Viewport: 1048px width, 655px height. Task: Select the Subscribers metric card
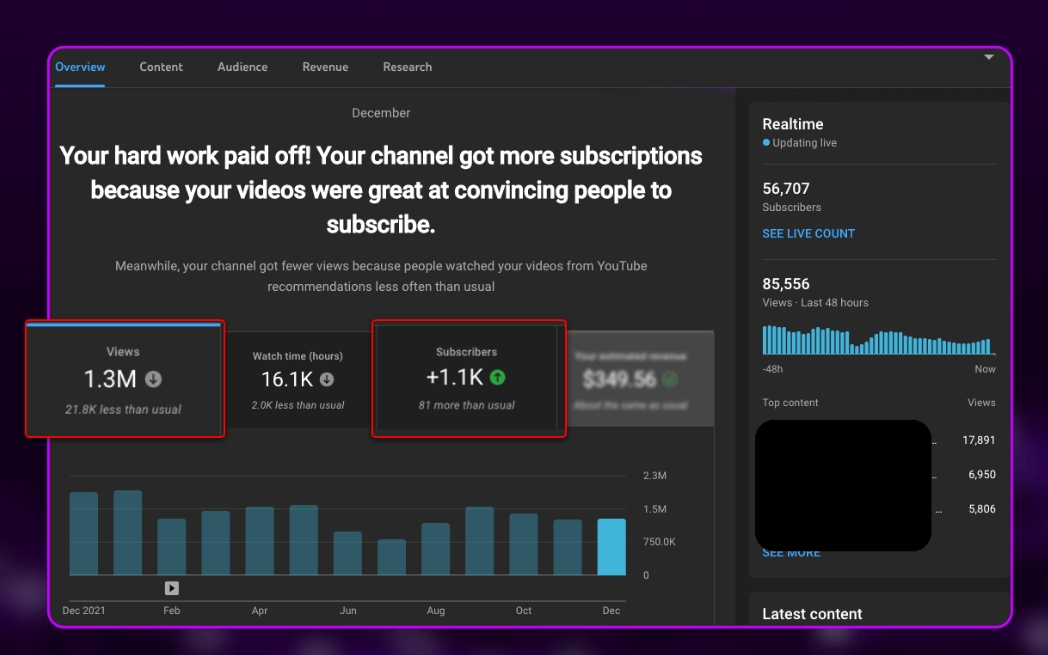468,380
